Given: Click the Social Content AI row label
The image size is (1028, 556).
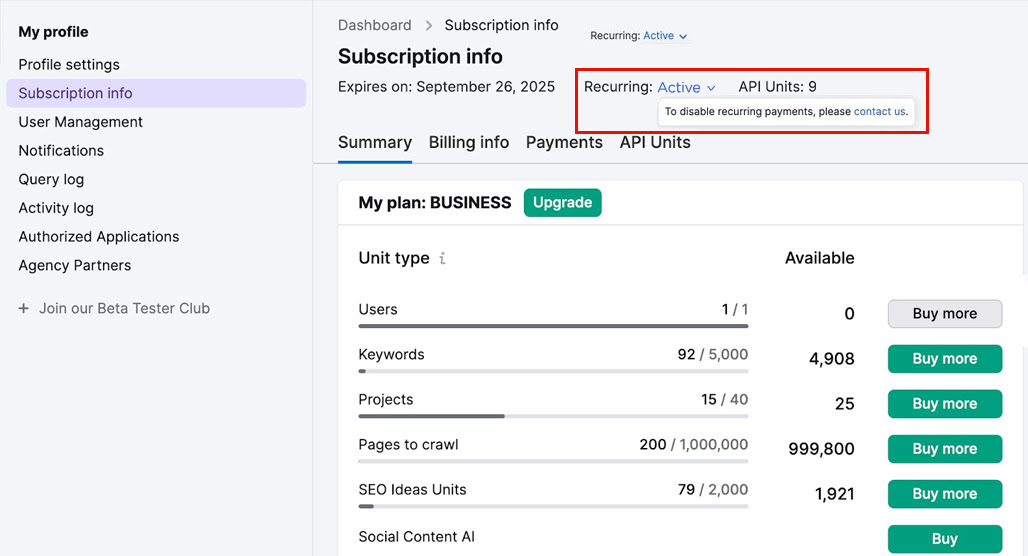Looking at the screenshot, I should (x=416, y=536).
